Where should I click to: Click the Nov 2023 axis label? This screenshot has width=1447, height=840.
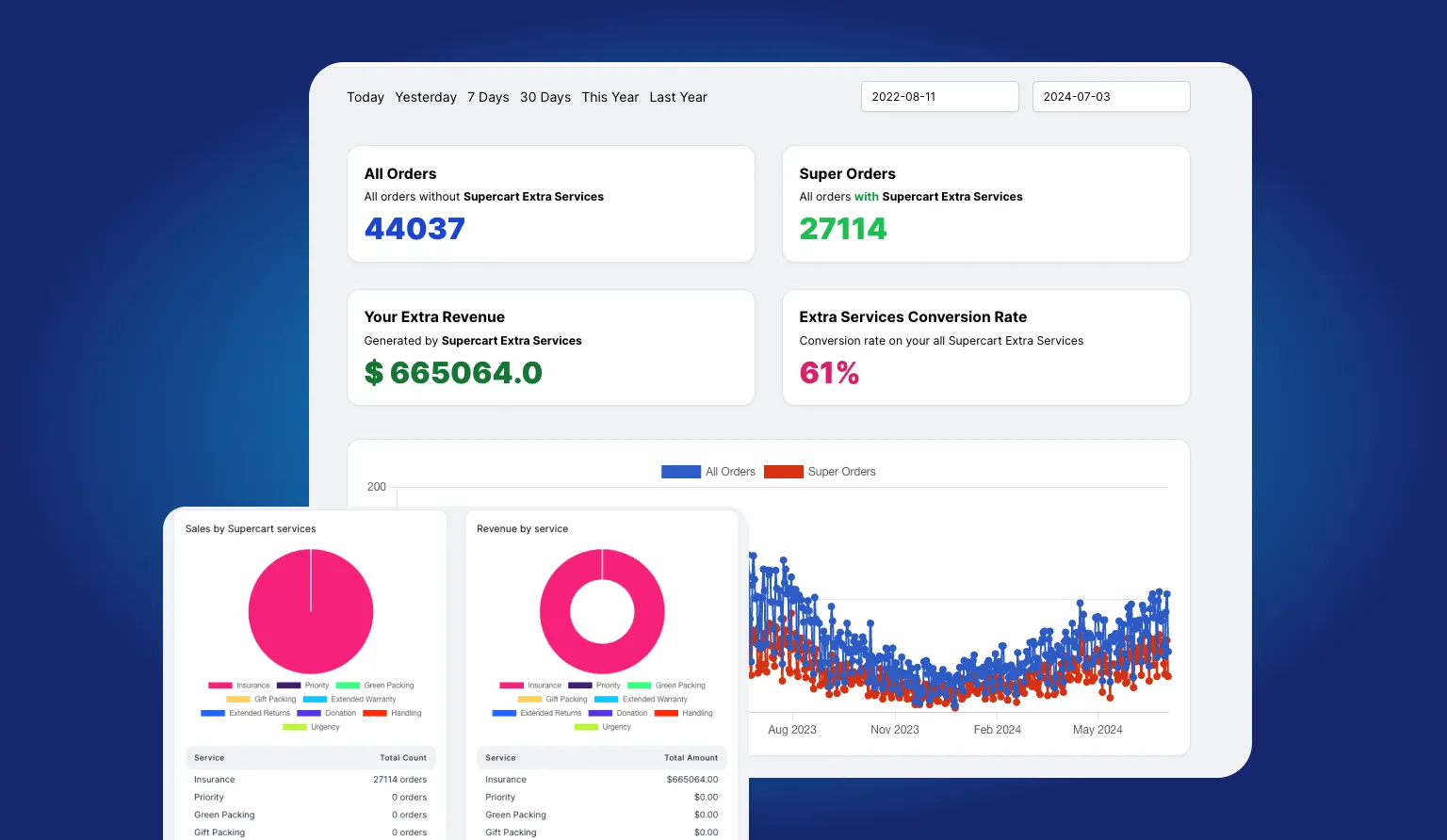click(x=895, y=730)
